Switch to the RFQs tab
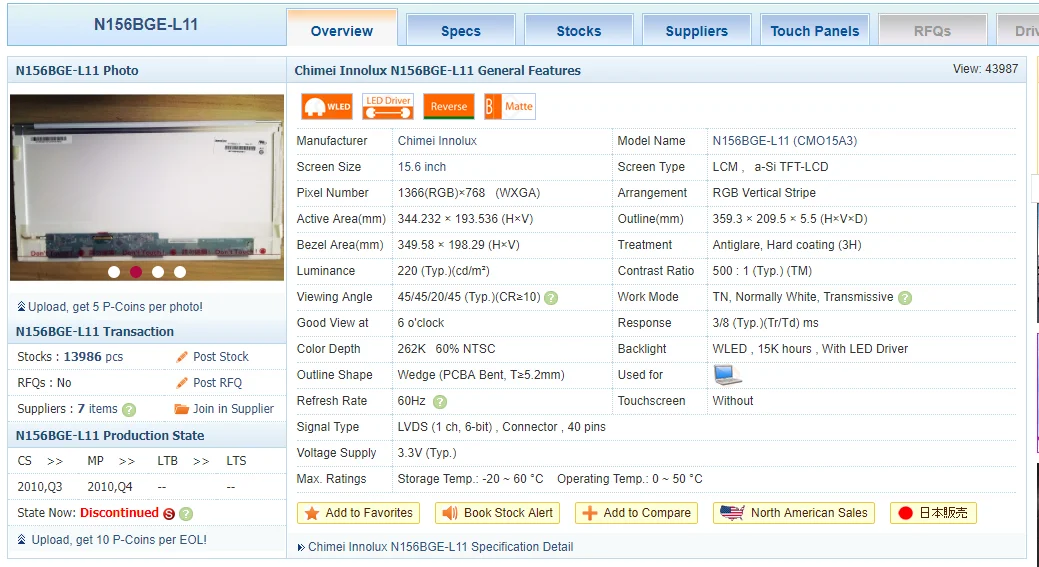This screenshot has width=1039, height=567. (x=932, y=30)
